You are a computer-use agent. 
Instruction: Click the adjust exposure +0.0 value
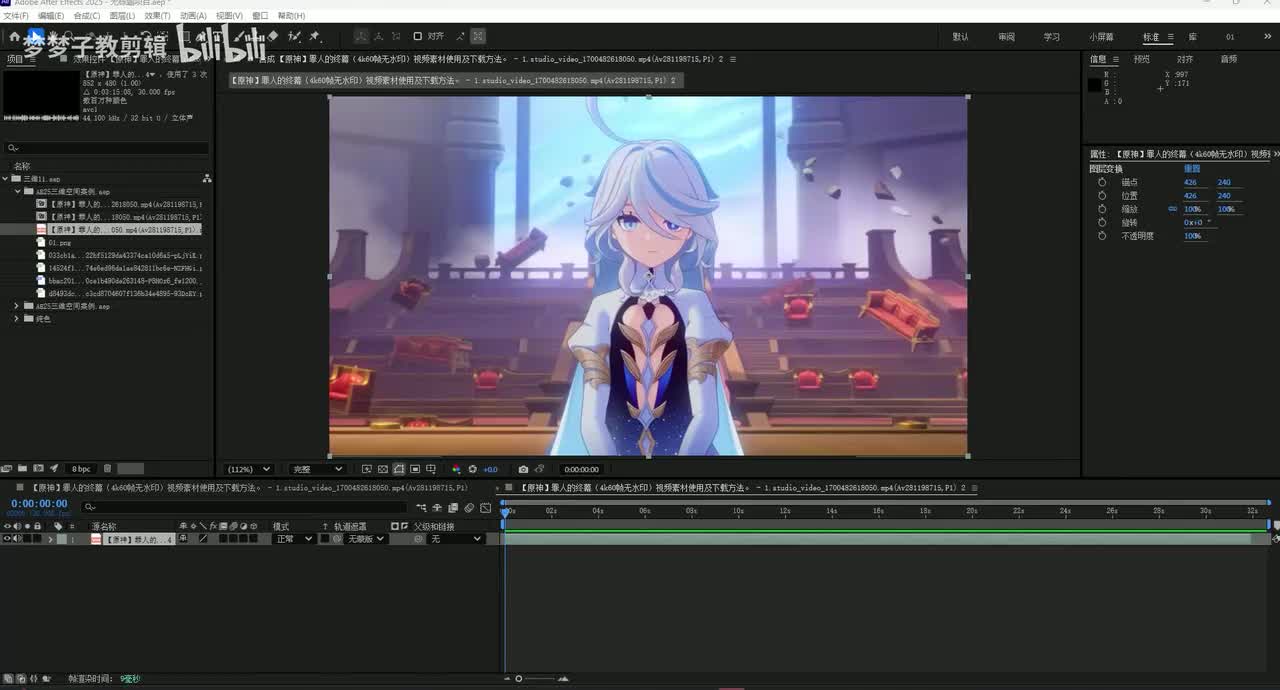[490, 469]
